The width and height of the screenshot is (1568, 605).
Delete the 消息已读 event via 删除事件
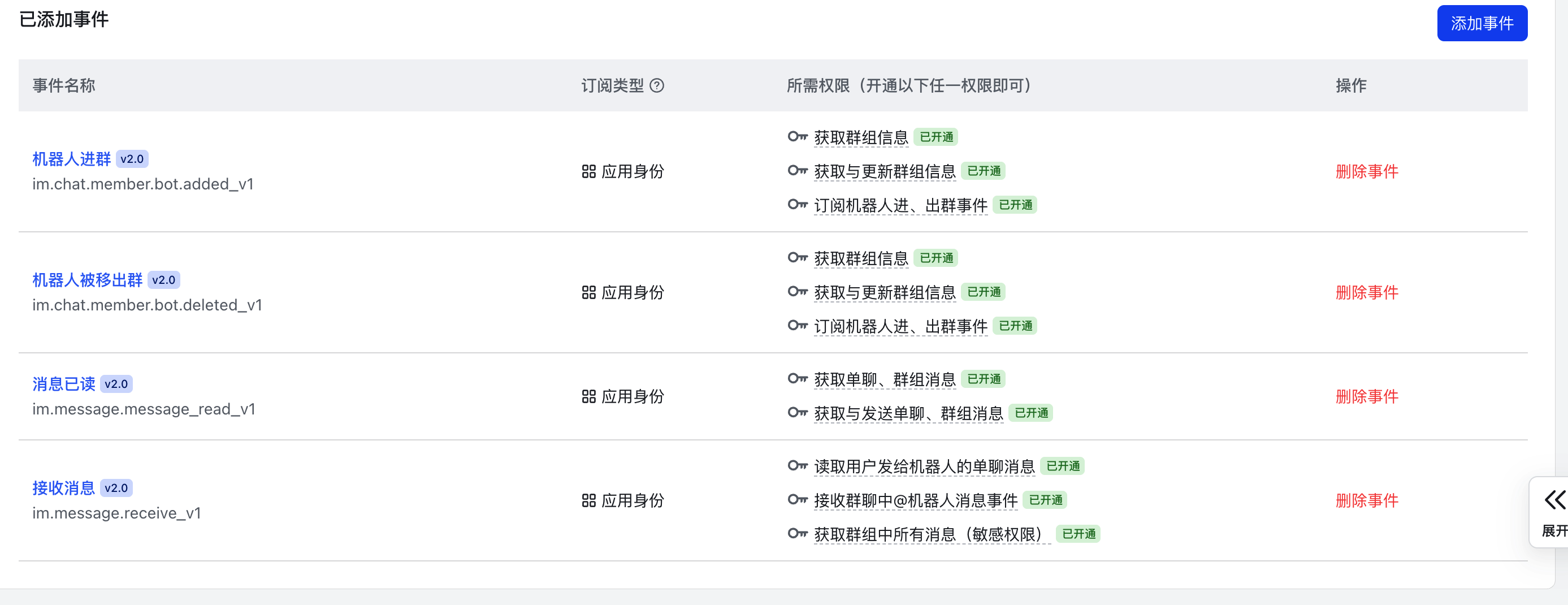(1367, 396)
